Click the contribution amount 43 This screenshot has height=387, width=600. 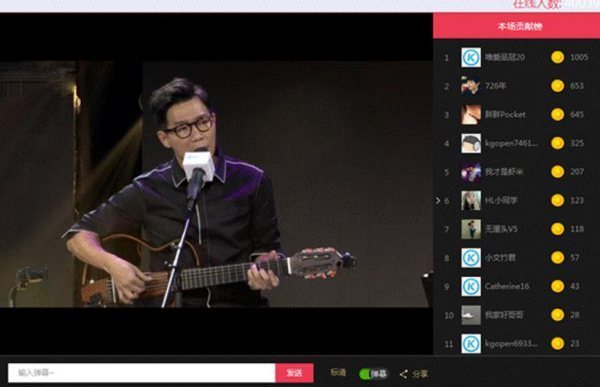coord(575,286)
